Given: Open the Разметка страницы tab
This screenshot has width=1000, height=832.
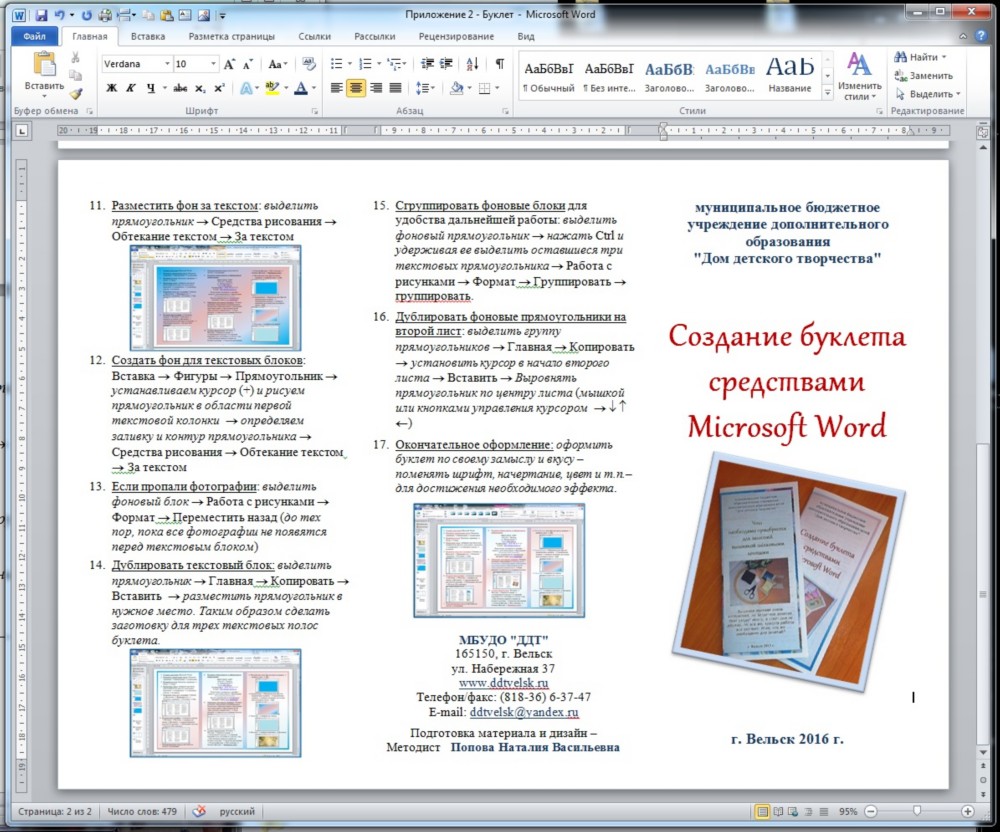Looking at the screenshot, I should tap(230, 36).
